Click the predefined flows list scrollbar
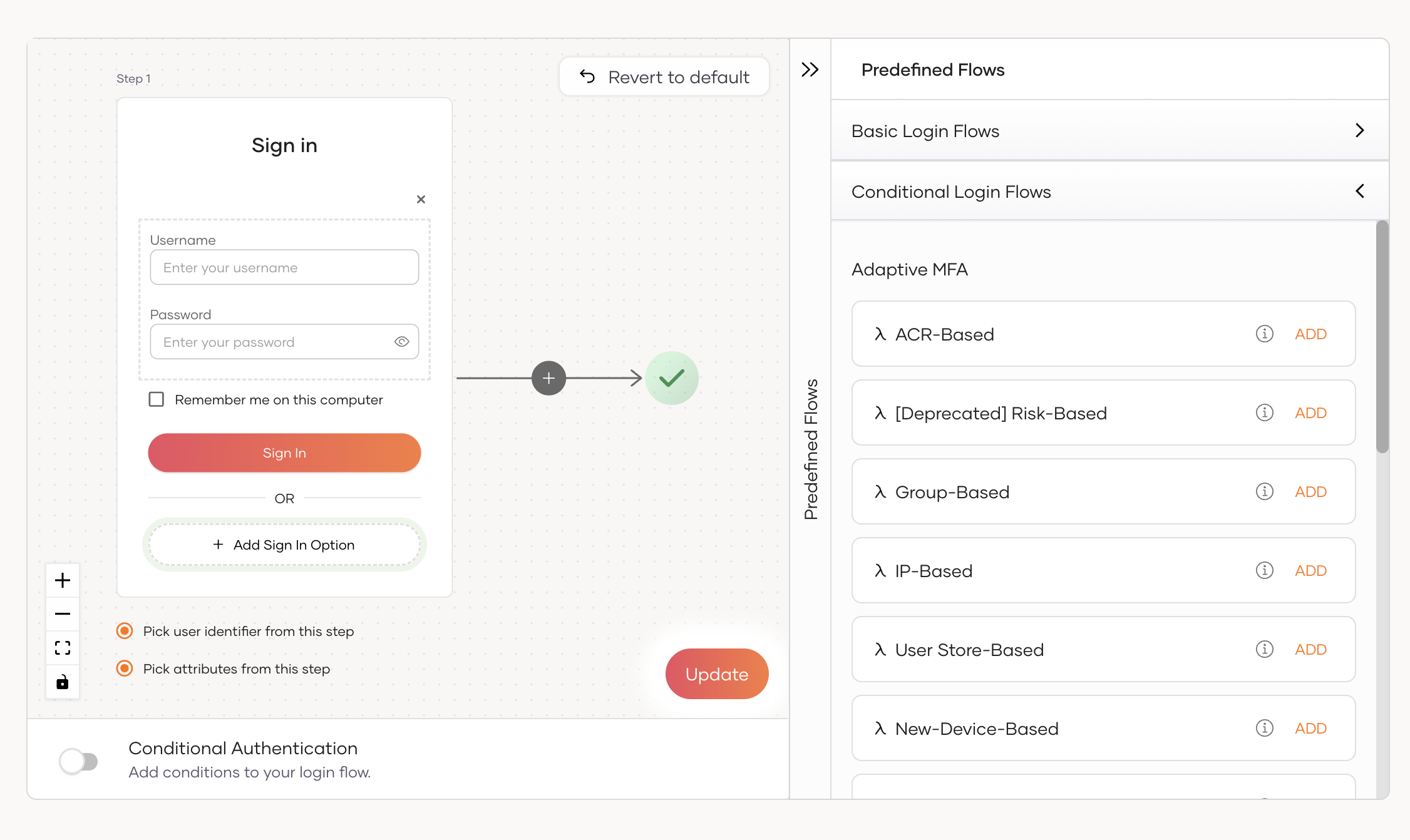 (1382, 337)
